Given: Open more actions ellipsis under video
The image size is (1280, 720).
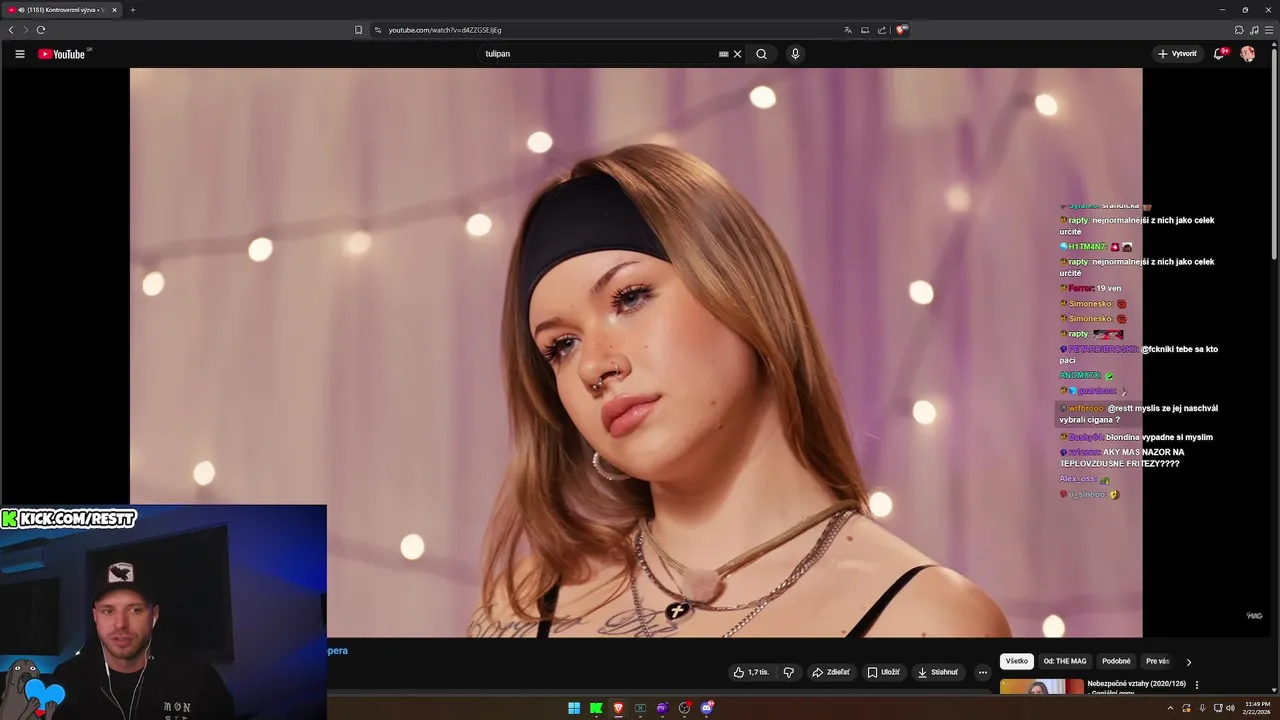Looking at the screenshot, I should click(982, 672).
